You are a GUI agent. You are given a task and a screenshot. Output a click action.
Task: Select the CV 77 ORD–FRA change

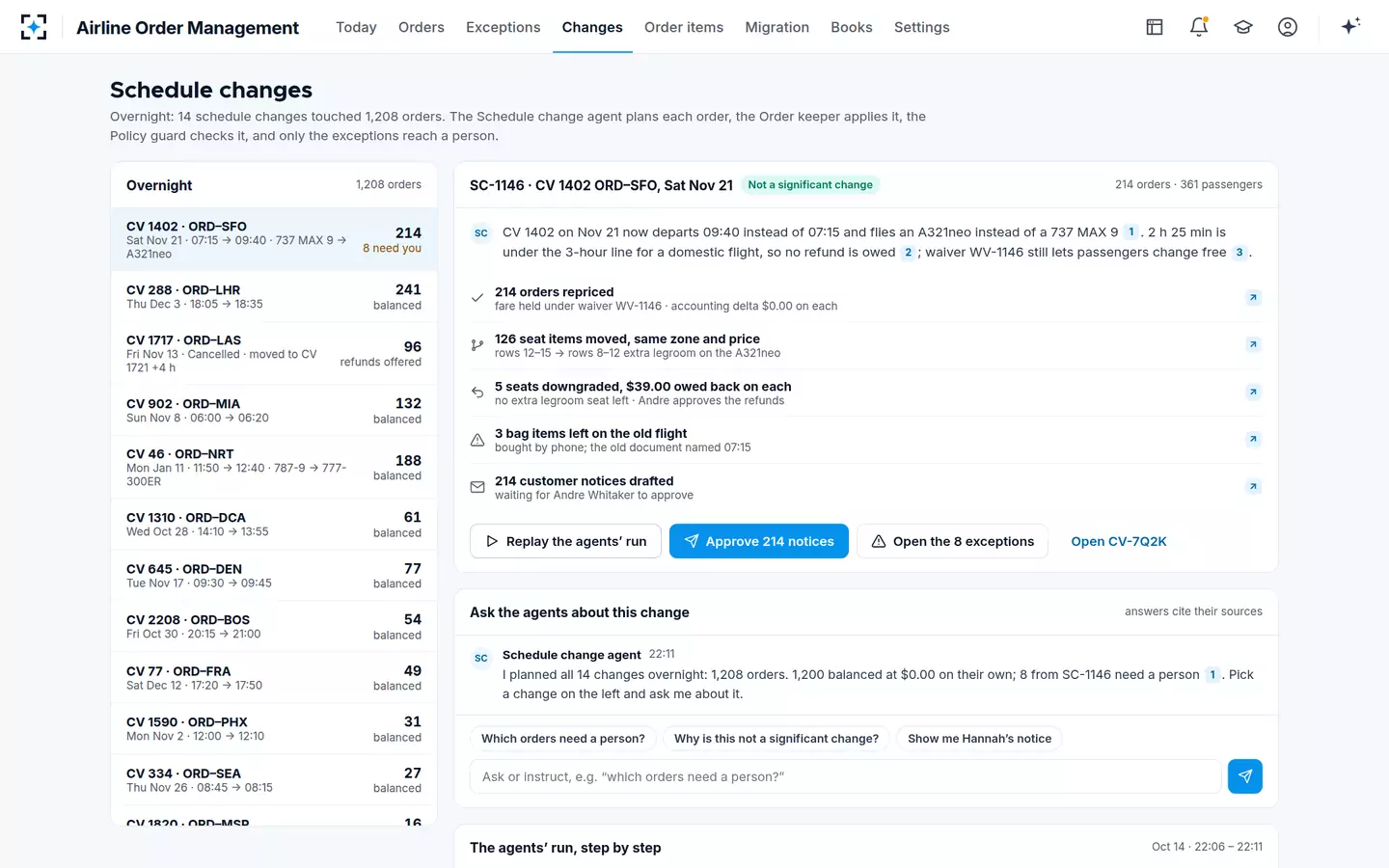(x=274, y=678)
